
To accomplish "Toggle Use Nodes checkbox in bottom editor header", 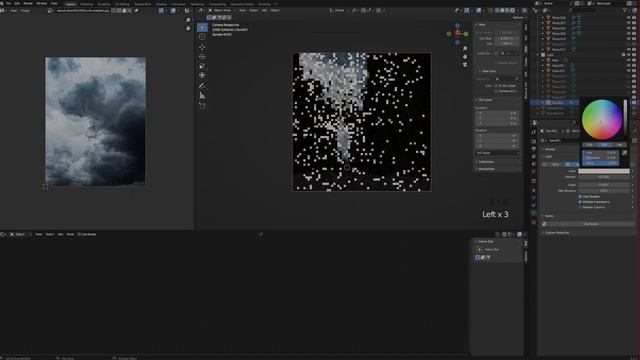I will tap(79, 234).
